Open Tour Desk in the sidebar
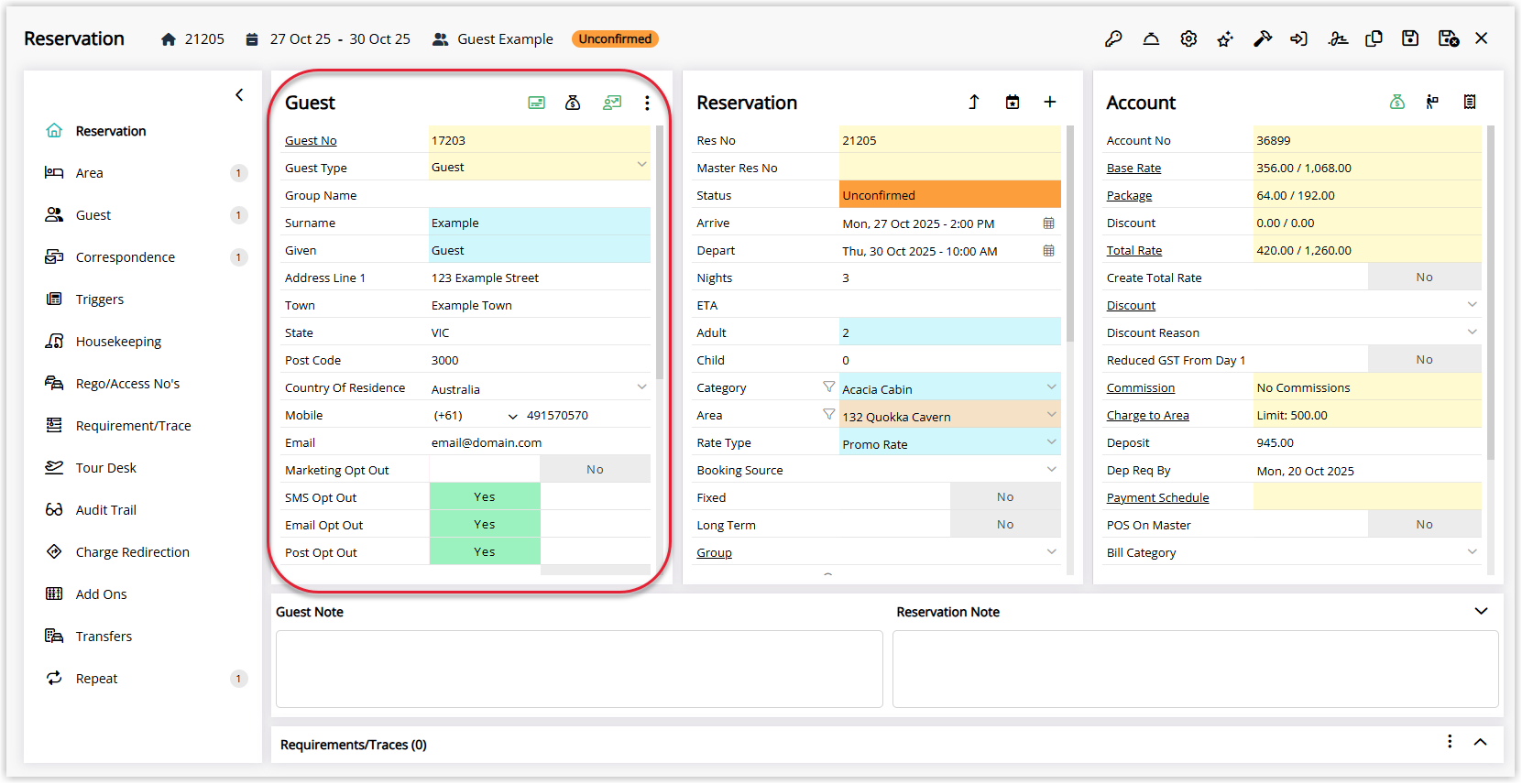Screen dimensions: 1522x784 point(145,468)
